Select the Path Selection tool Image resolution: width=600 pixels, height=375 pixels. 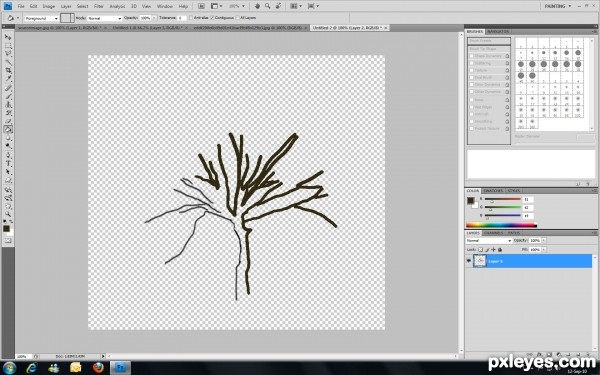[x=8, y=172]
